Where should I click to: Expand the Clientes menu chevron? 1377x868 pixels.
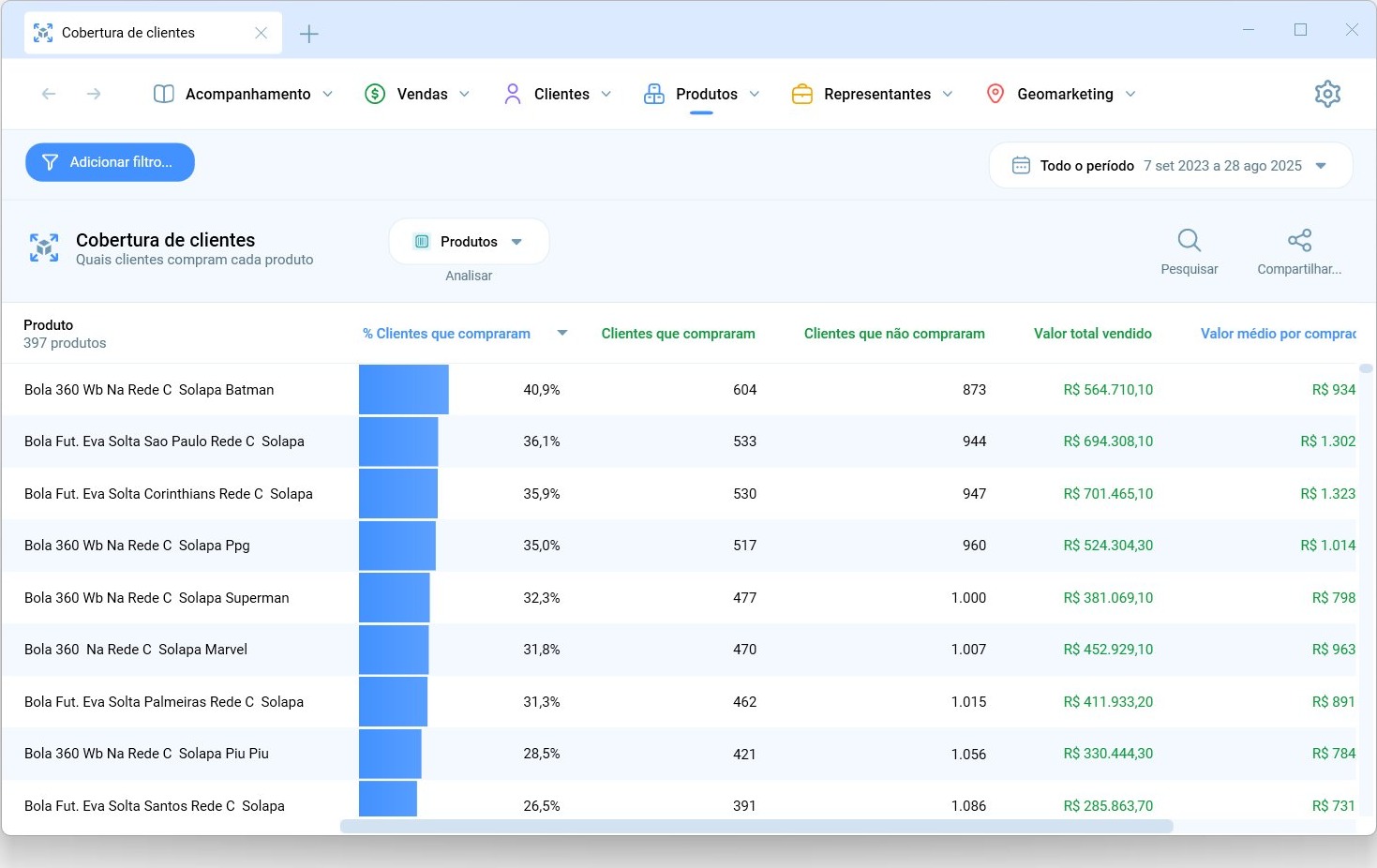pos(606,94)
